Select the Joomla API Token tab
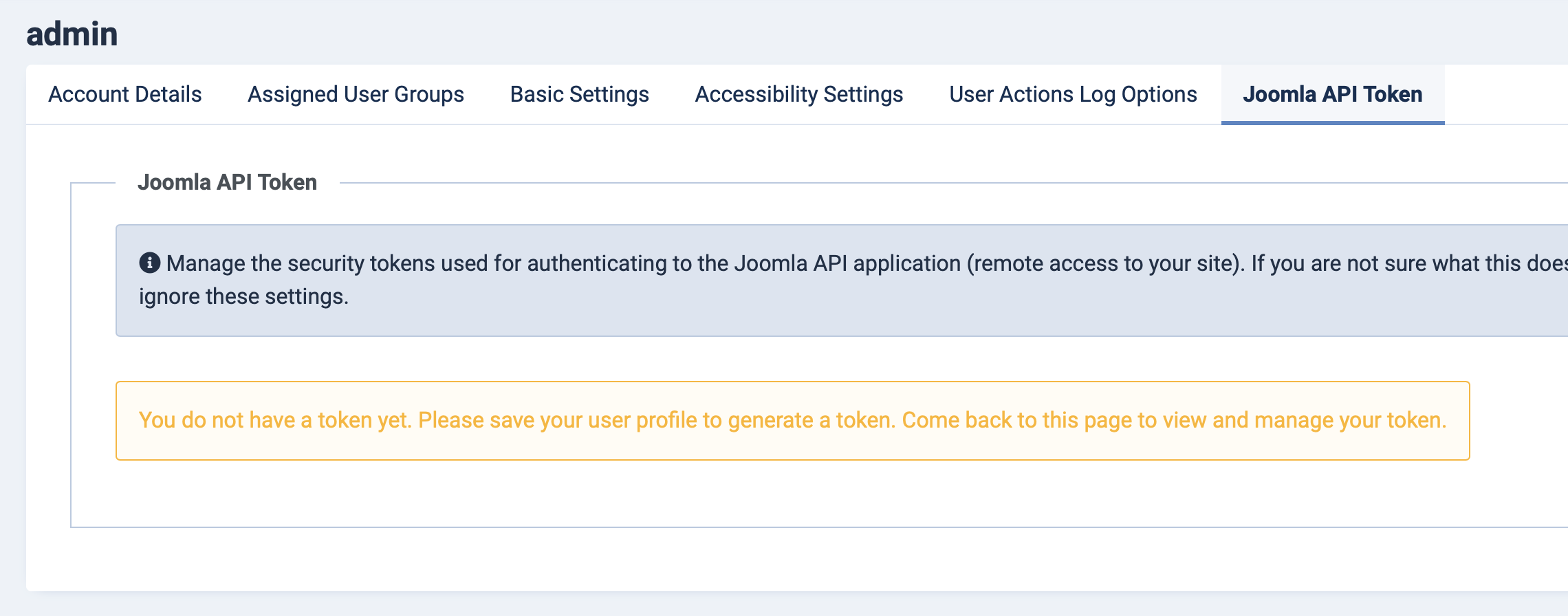Viewport: 1568px width, 616px height. [x=1332, y=94]
